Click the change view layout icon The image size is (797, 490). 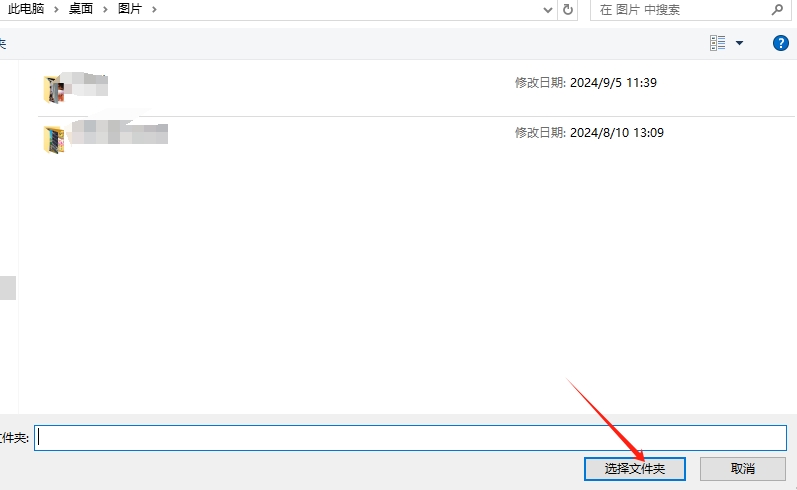tap(717, 43)
